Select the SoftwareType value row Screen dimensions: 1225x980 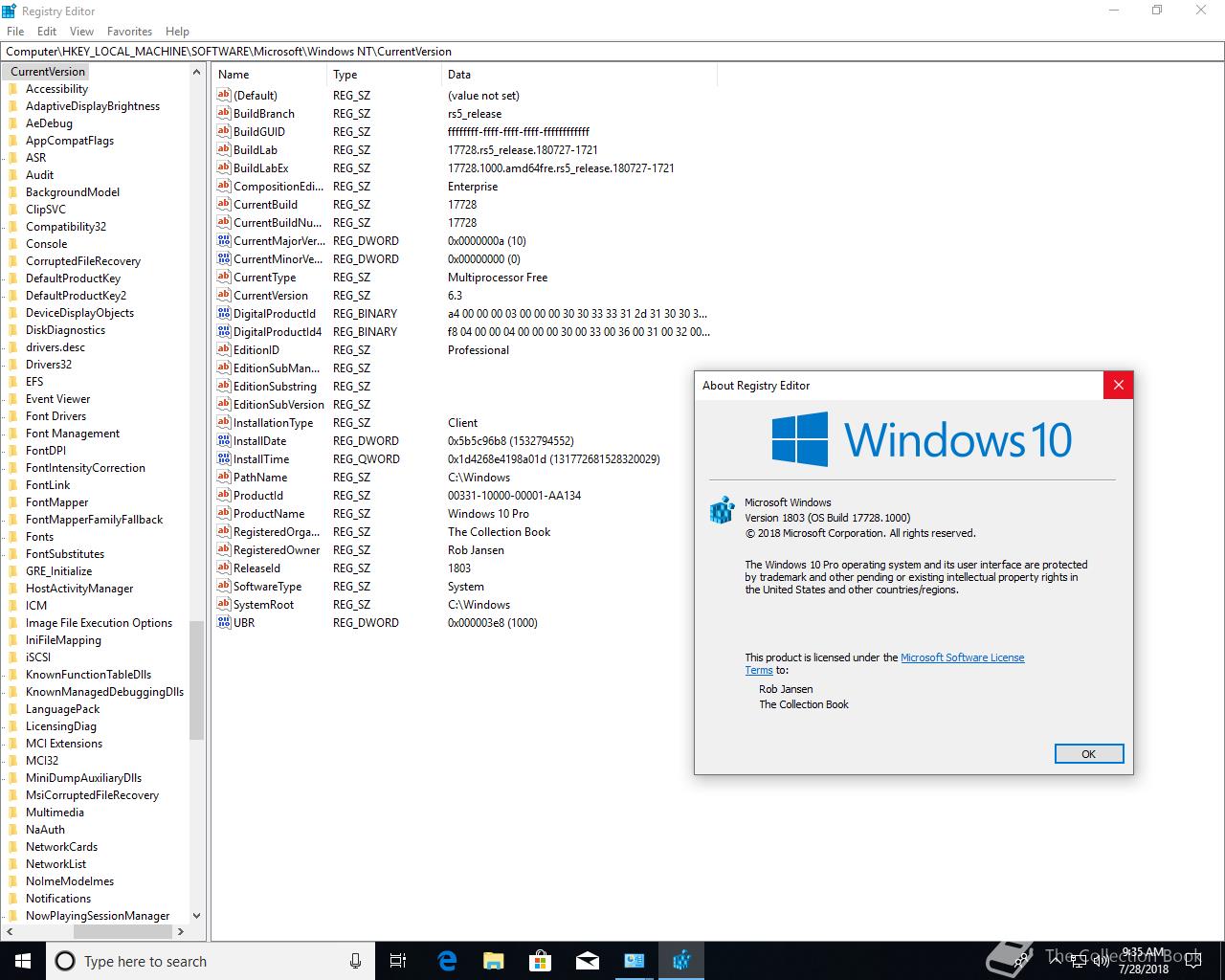tap(463, 586)
